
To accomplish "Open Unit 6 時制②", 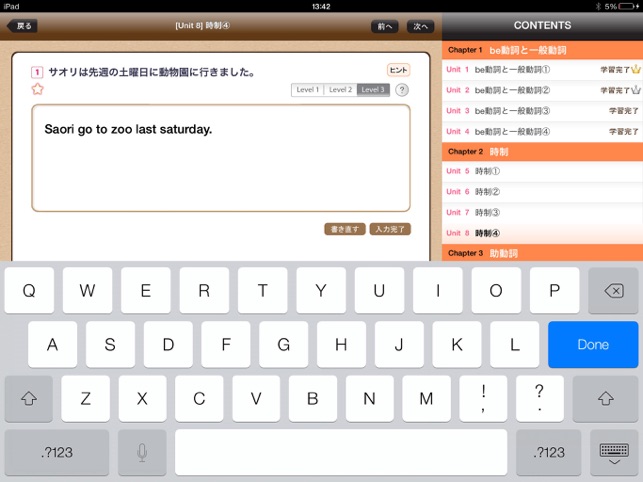I will click(x=542, y=192).
